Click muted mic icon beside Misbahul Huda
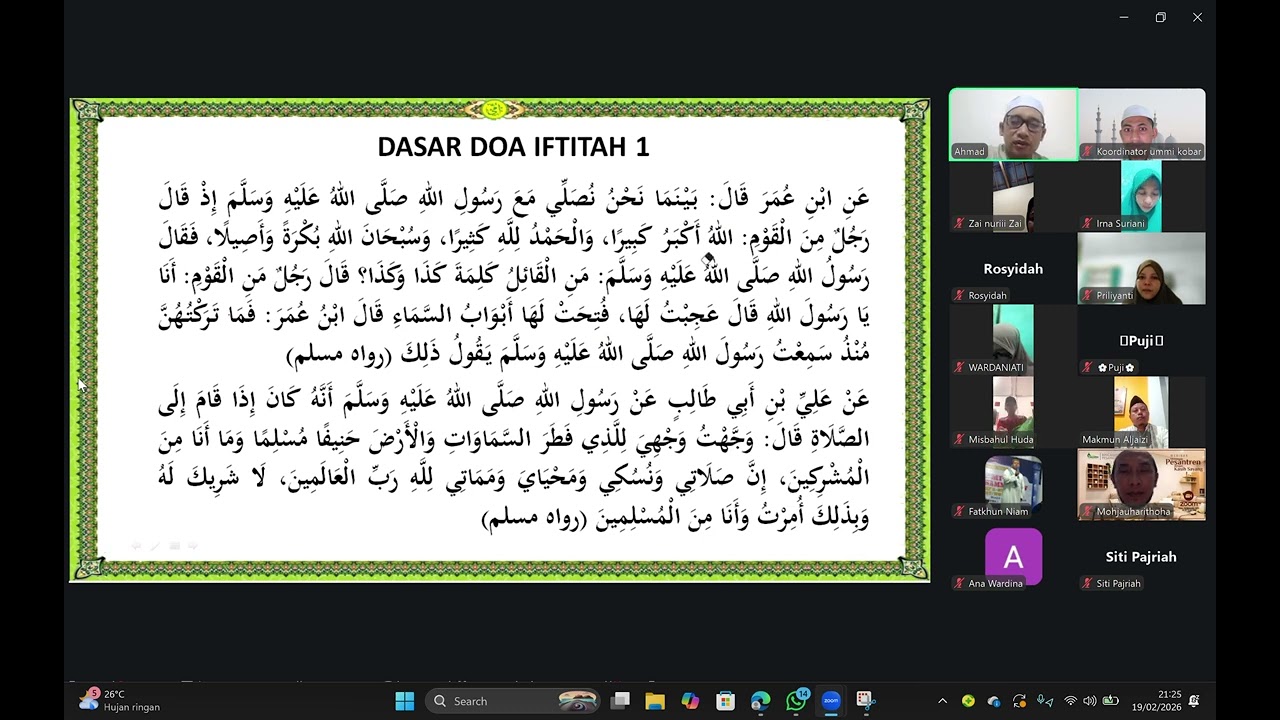Viewport: 1280px width, 720px height. [x=959, y=439]
